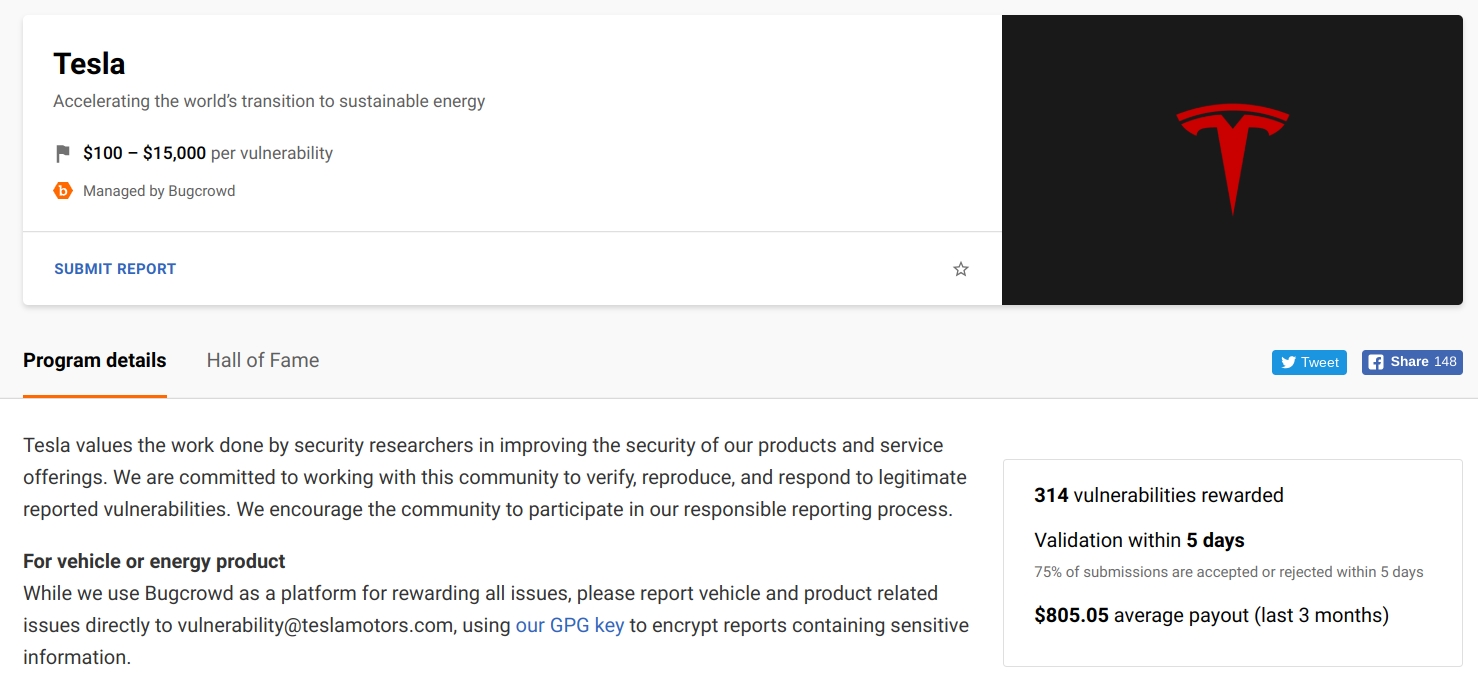Star the Tesla program as favorite
The height and width of the screenshot is (682, 1478).
(x=961, y=269)
